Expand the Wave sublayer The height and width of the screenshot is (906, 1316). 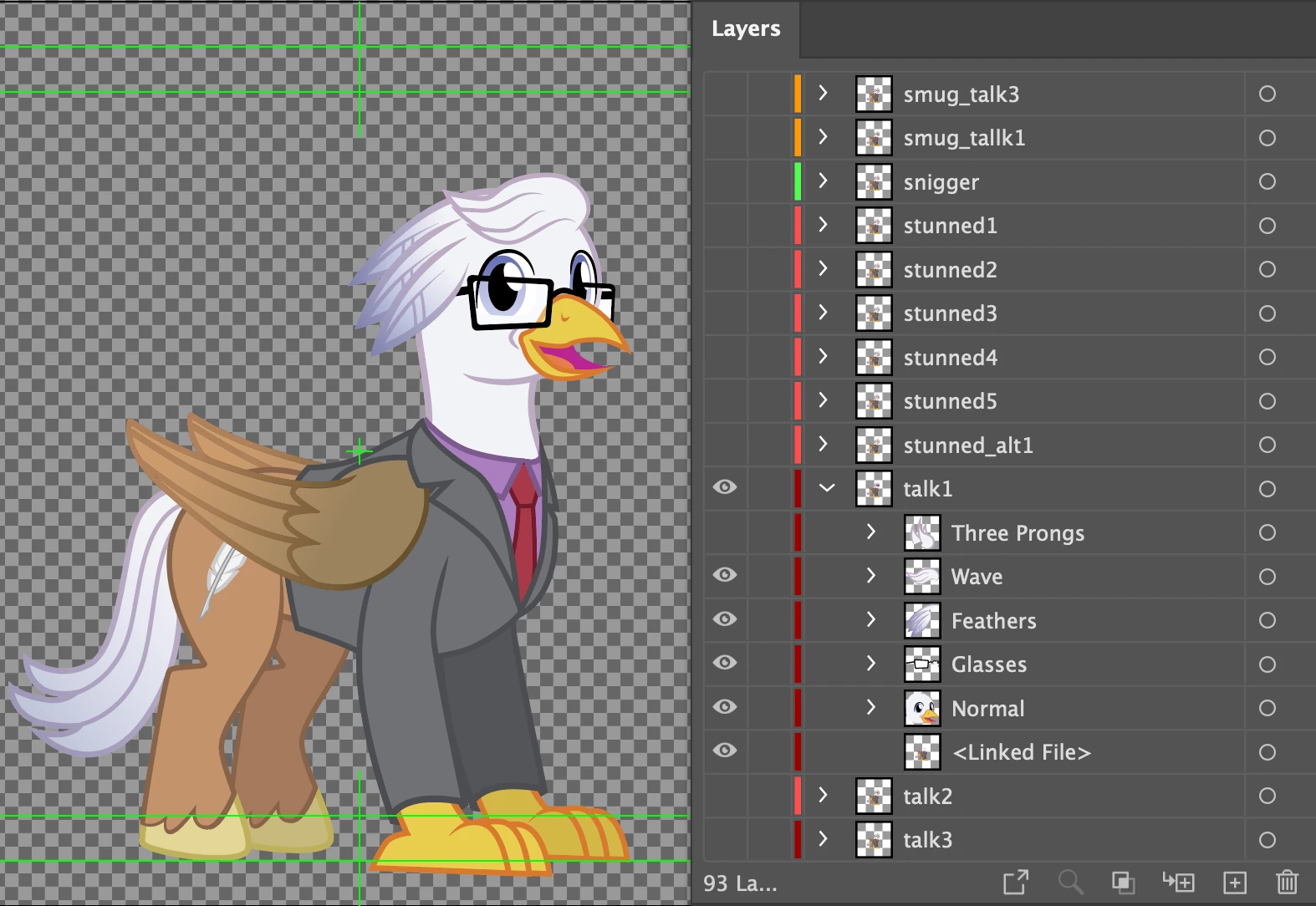tap(870, 575)
